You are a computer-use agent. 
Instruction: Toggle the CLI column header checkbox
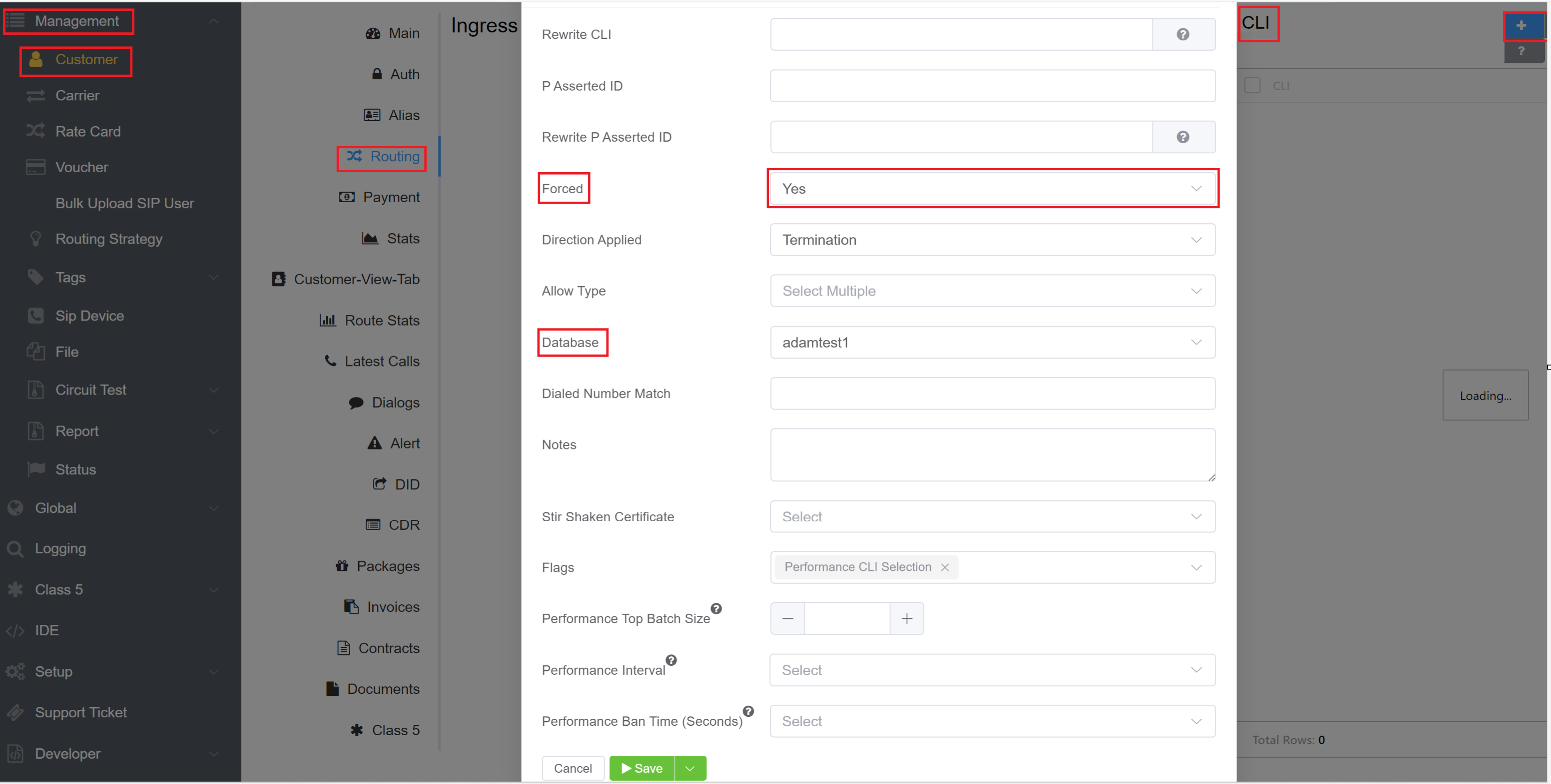click(x=1252, y=85)
